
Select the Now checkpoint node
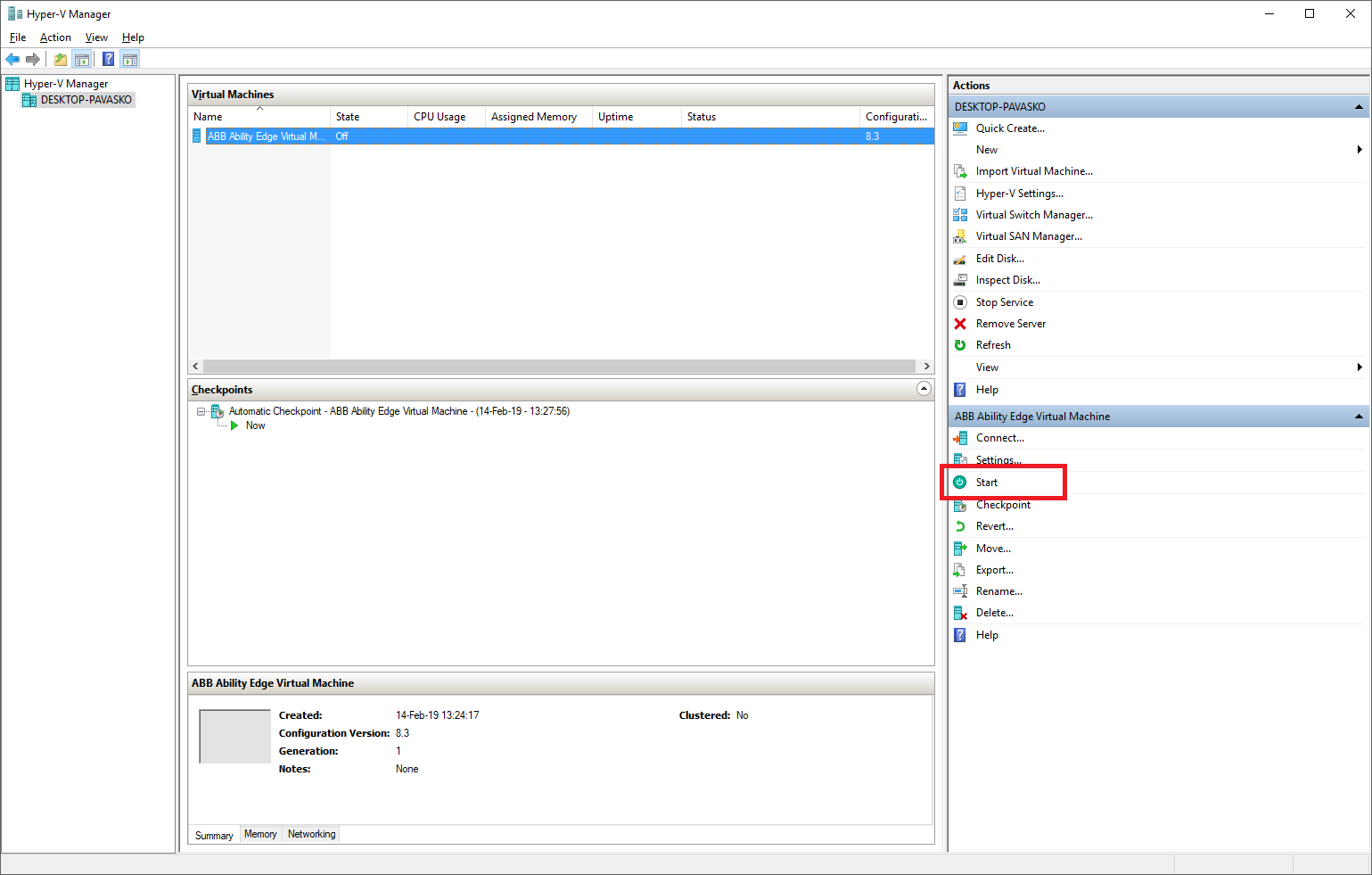click(x=255, y=425)
